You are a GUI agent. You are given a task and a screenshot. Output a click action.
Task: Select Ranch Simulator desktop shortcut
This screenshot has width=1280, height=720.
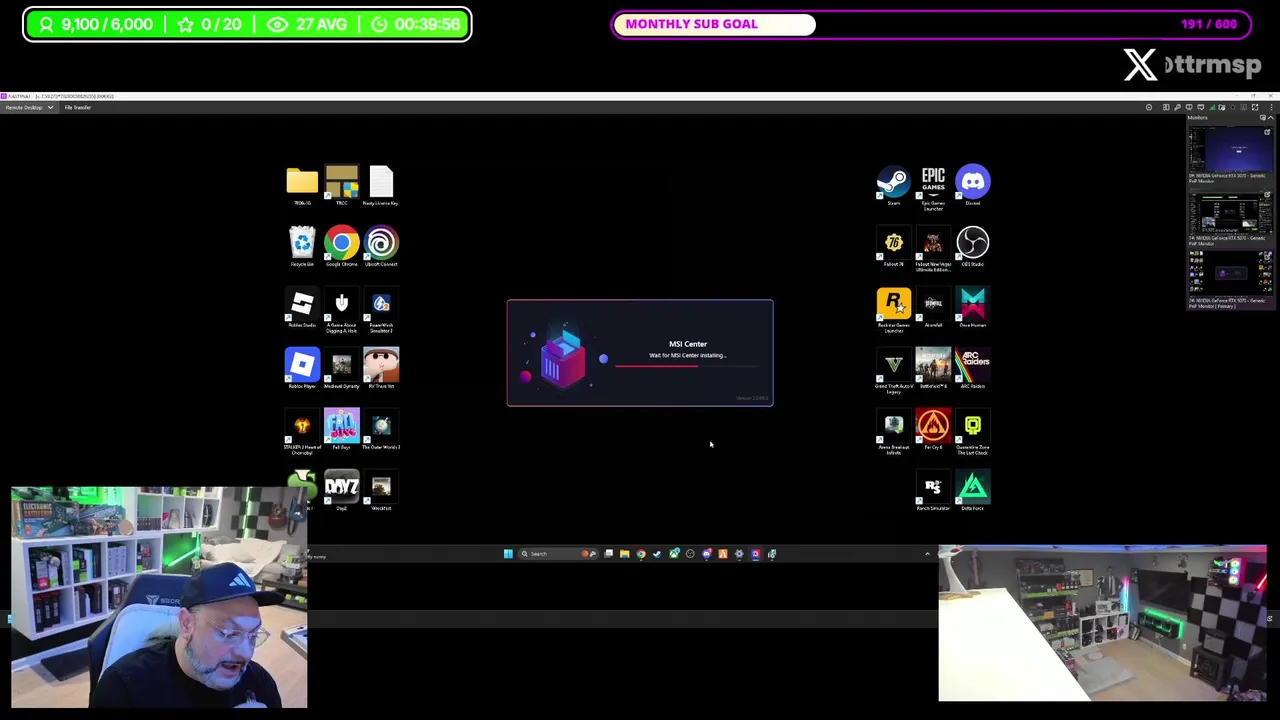(x=933, y=491)
